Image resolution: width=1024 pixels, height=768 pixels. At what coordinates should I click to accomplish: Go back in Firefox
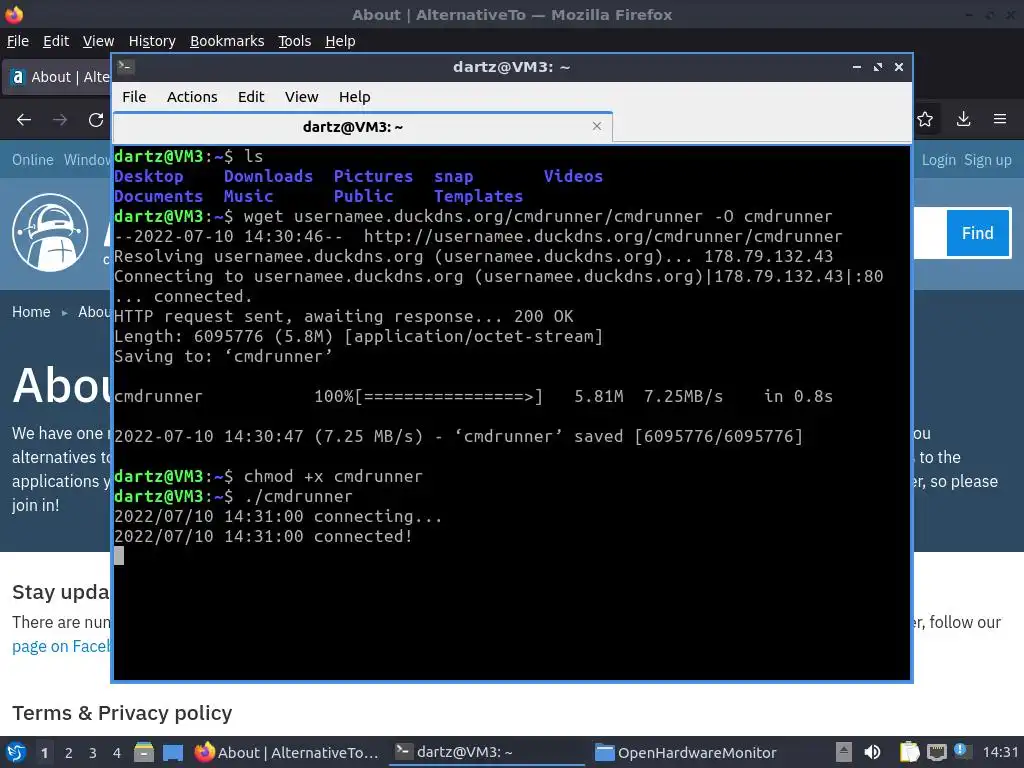[24, 120]
